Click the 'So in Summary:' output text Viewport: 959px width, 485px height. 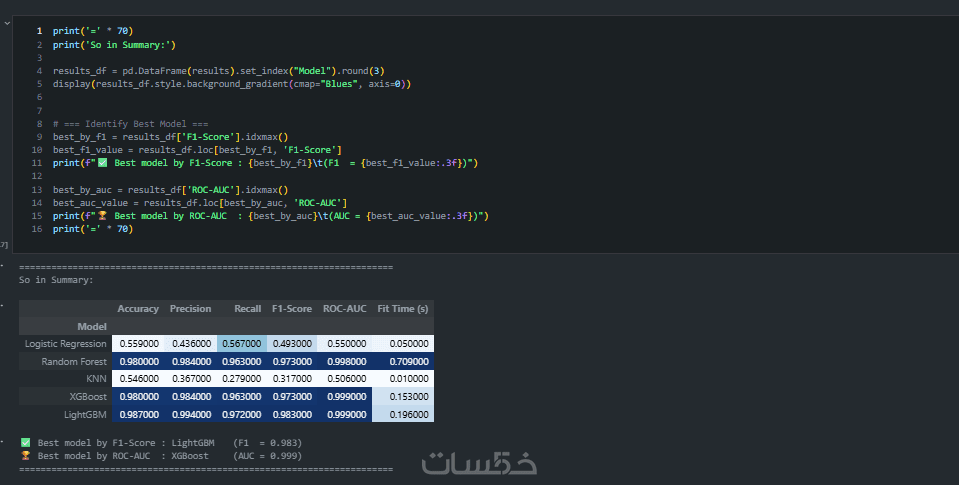56,280
